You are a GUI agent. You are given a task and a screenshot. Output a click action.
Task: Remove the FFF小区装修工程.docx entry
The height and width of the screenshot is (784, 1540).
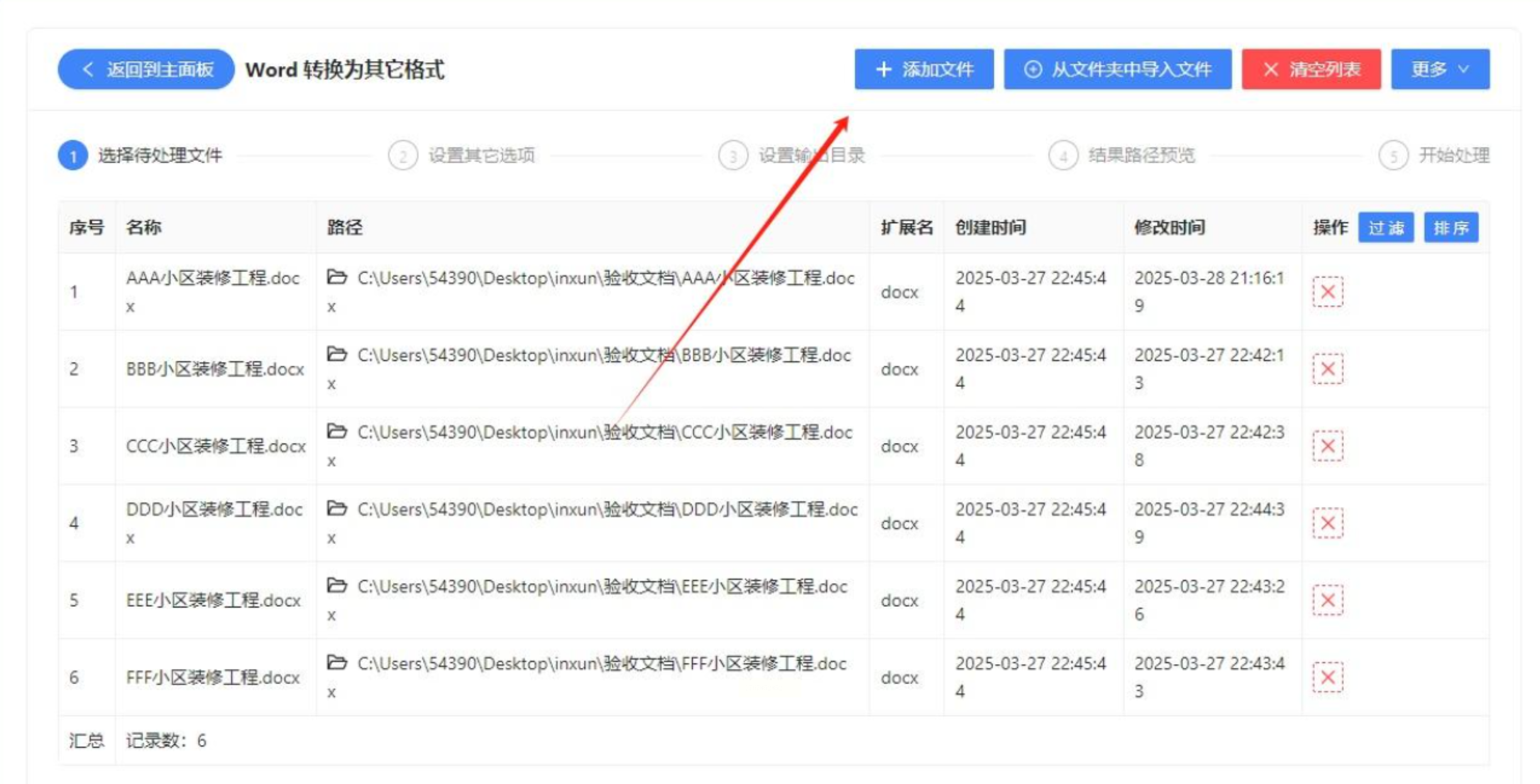coord(1327,677)
